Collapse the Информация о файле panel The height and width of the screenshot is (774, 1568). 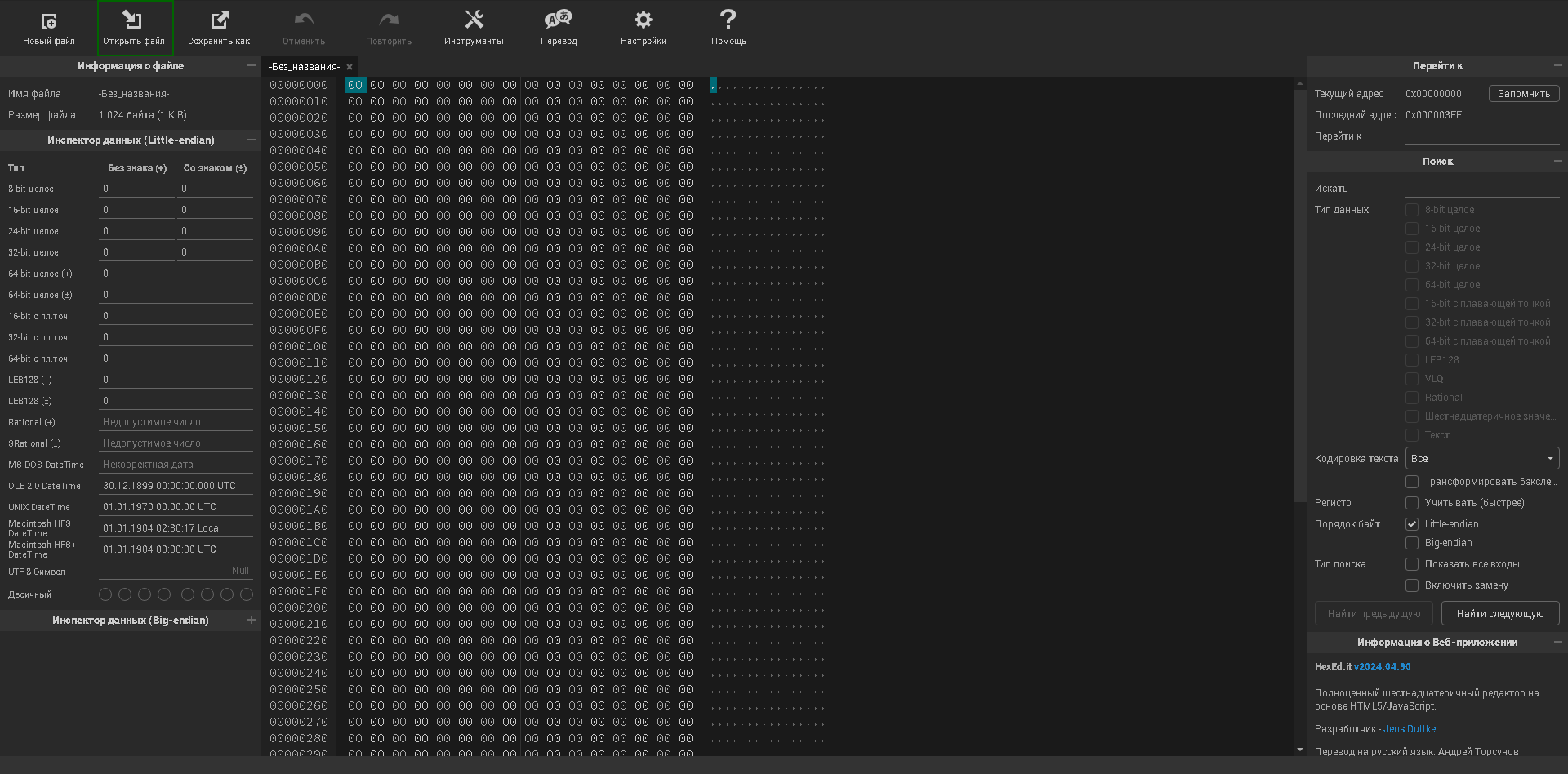click(x=252, y=65)
